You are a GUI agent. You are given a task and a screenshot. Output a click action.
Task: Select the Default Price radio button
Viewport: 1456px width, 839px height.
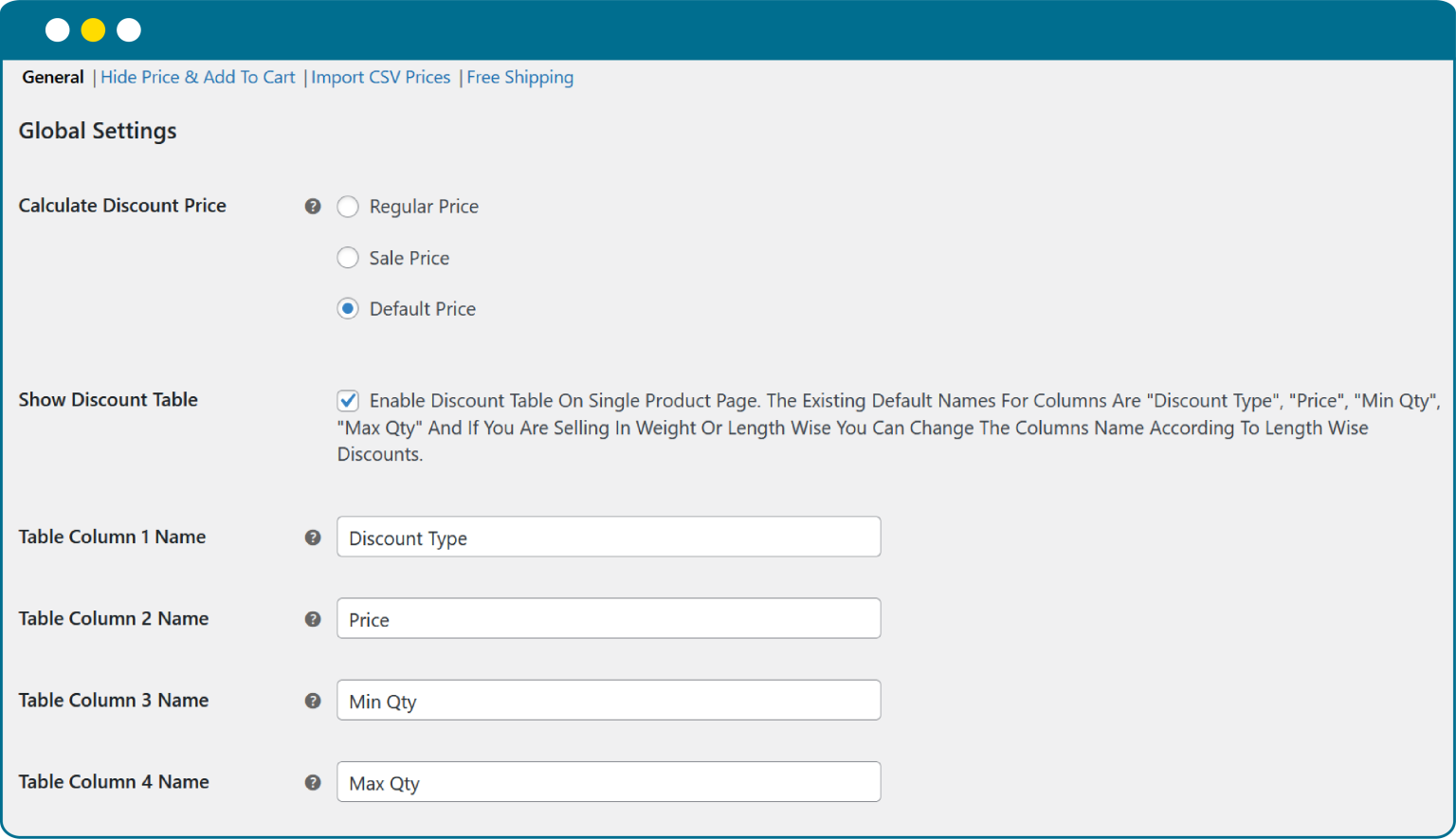pos(348,309)
